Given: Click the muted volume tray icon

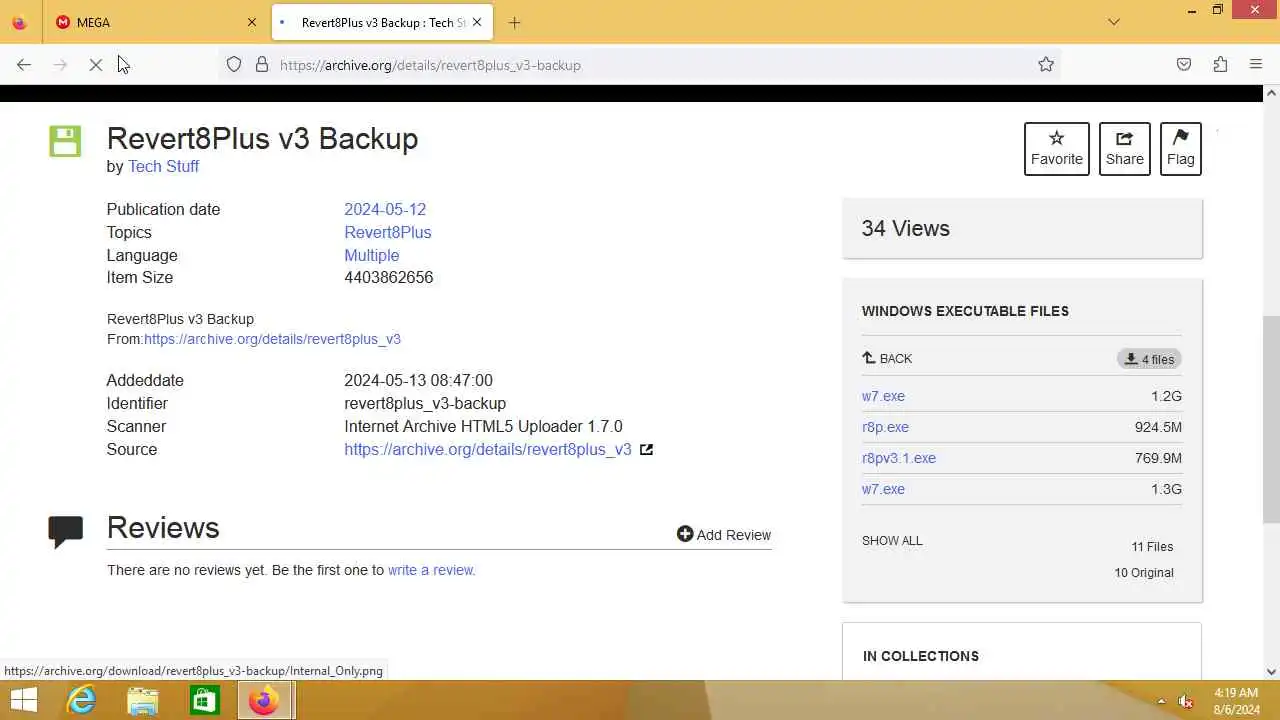Looking at the screenshot, I should click(1186, 702).
